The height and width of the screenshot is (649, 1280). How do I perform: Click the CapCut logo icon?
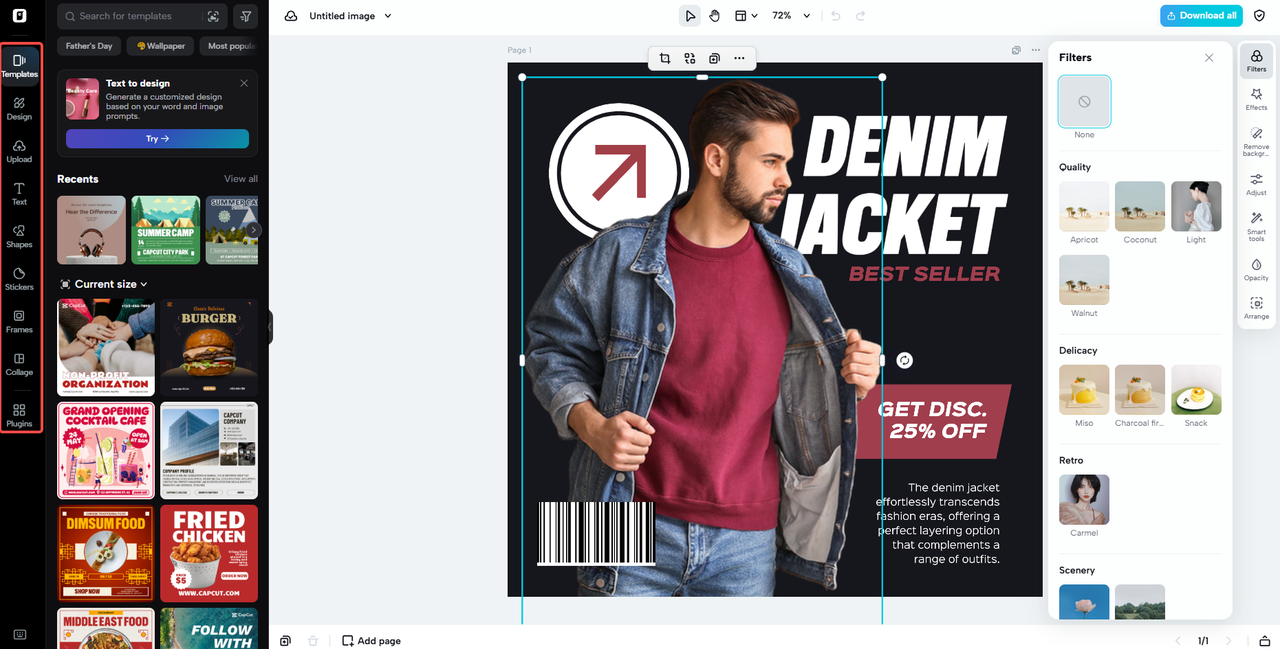pos(19,16)
